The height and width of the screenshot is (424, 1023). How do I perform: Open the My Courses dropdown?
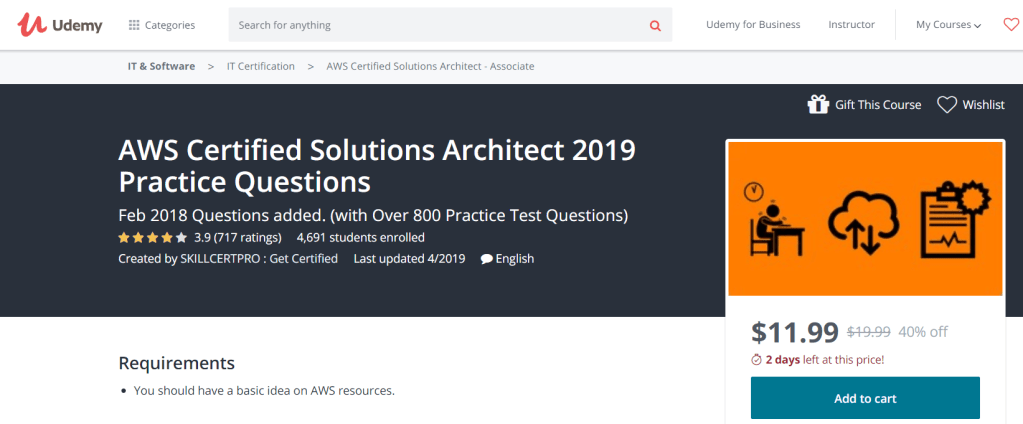(948, 25)
